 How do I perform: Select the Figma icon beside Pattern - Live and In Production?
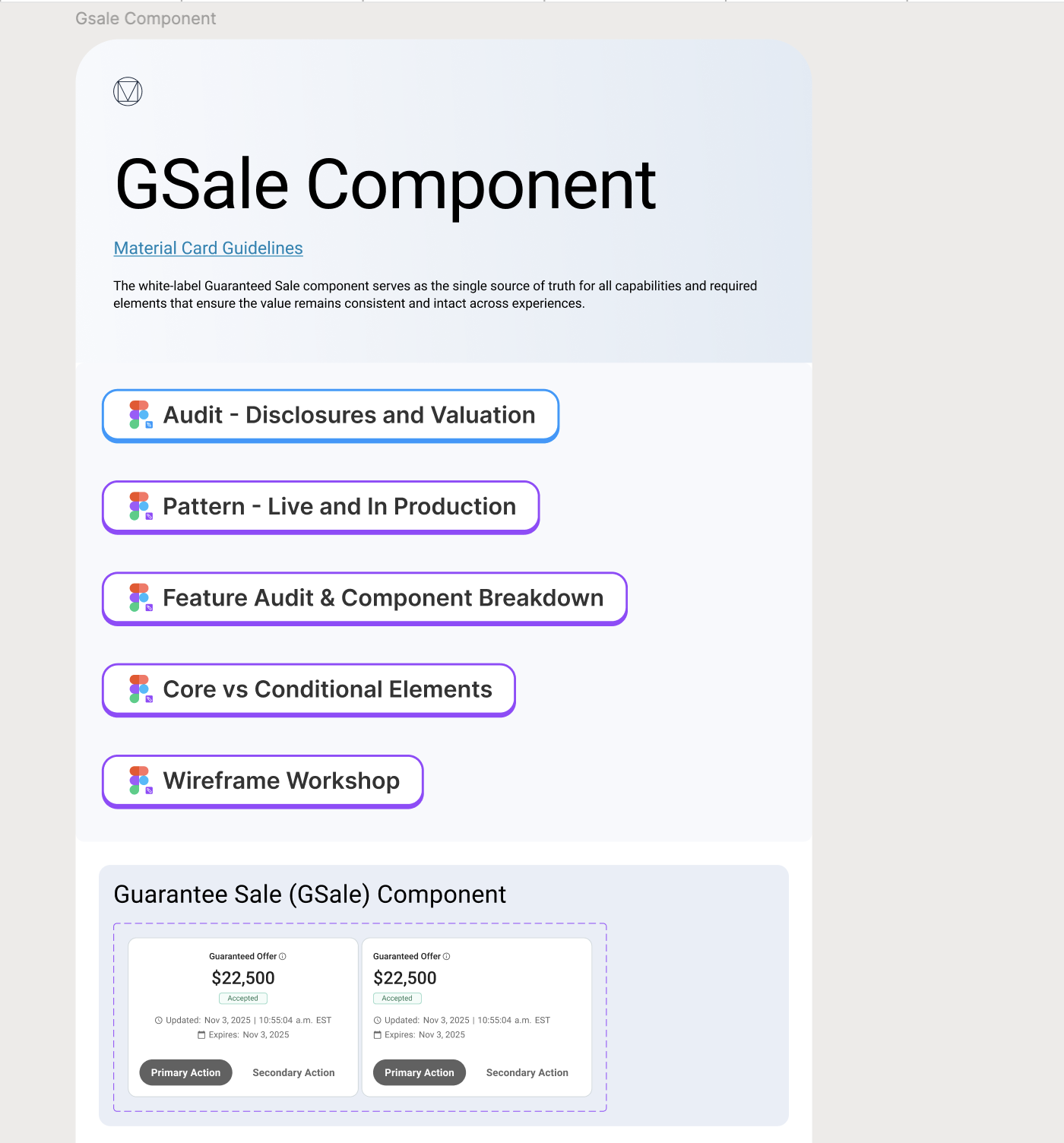[140, 506]
